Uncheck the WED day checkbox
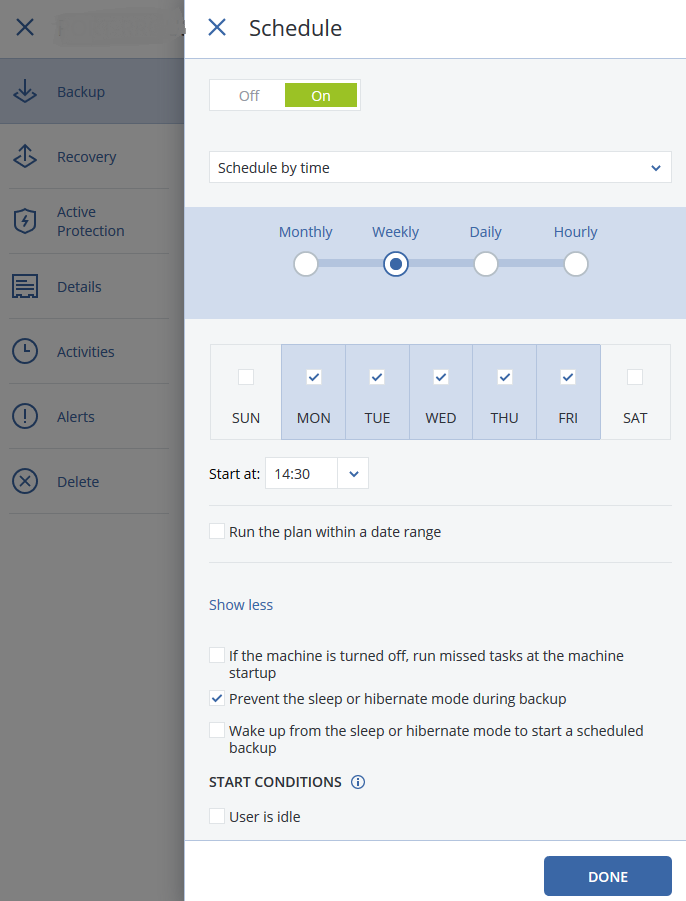 coord(441,377)
